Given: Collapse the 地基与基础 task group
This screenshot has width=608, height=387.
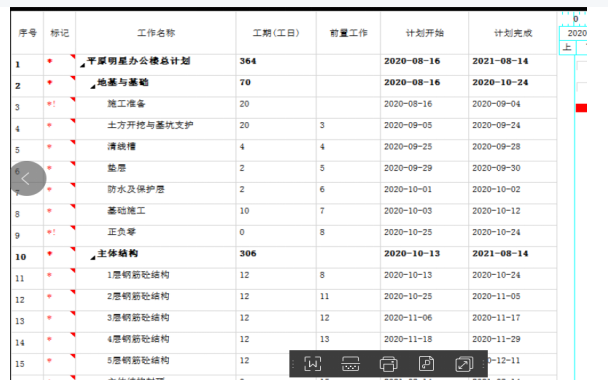Looking at the screenshot, I should [x=92, y=86].
